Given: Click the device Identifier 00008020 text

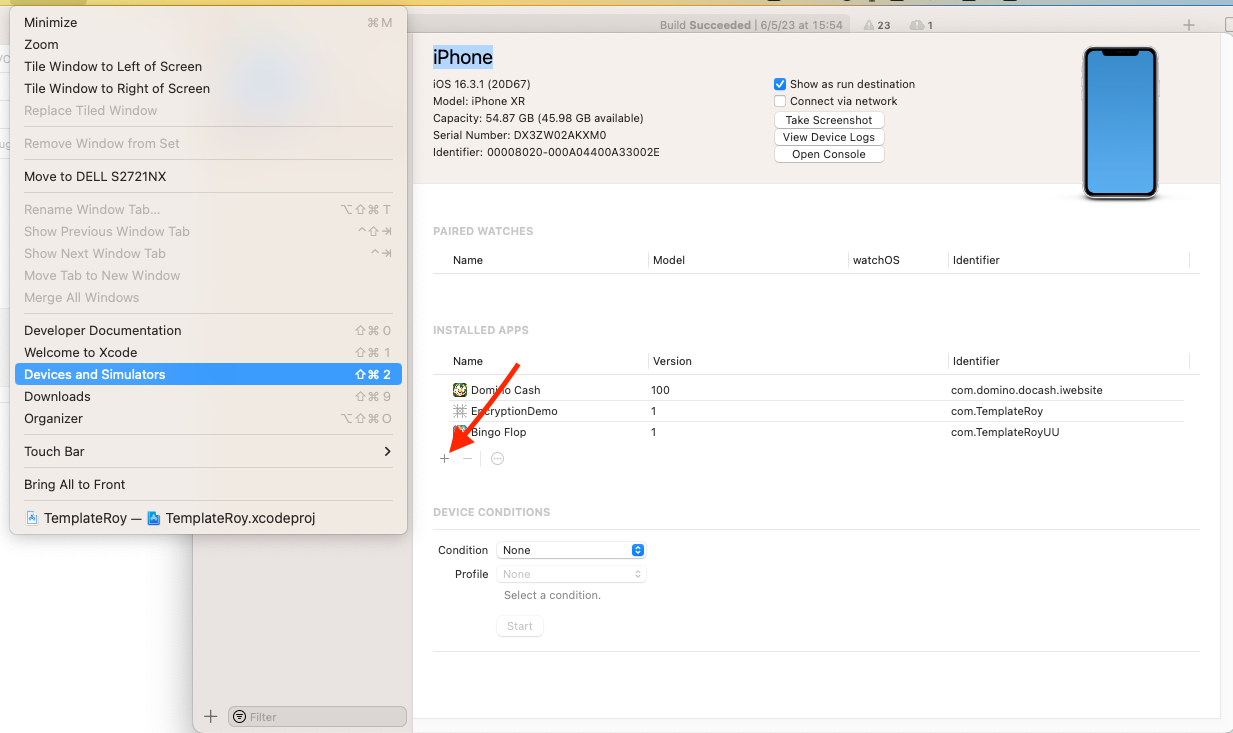Looking at the screenshot, I should click(x=546, y=152).
